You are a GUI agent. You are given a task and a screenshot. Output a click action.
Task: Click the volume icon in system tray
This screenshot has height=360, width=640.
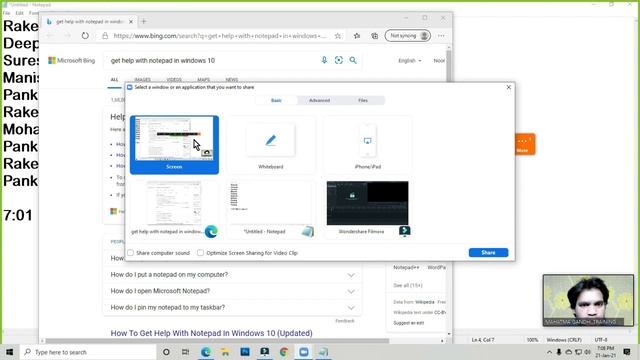(x=588, y=352)
